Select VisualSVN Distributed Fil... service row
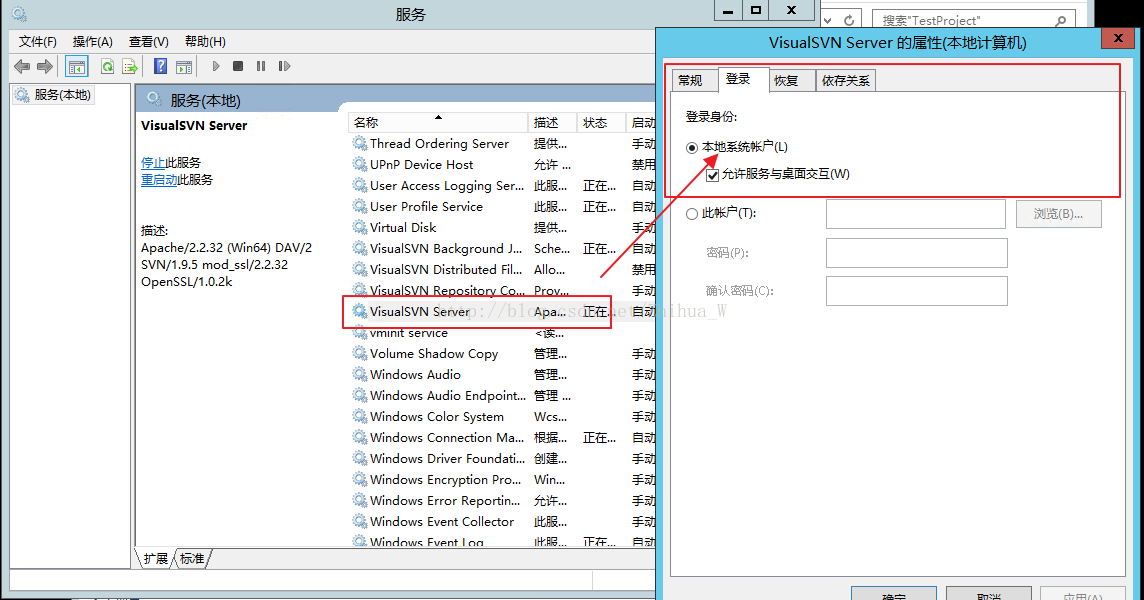Image resolution: width=1144 pixels, height=600 pixels. click(x=502, y=269)
